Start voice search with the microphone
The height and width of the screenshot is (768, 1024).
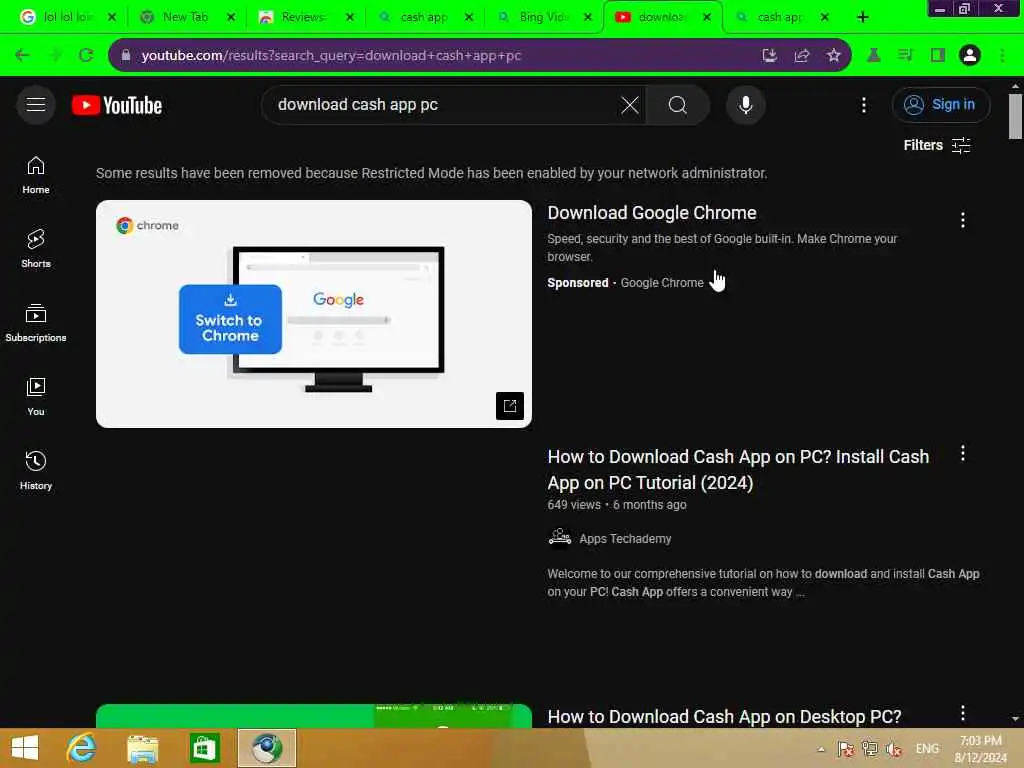(x=745, y=105)
